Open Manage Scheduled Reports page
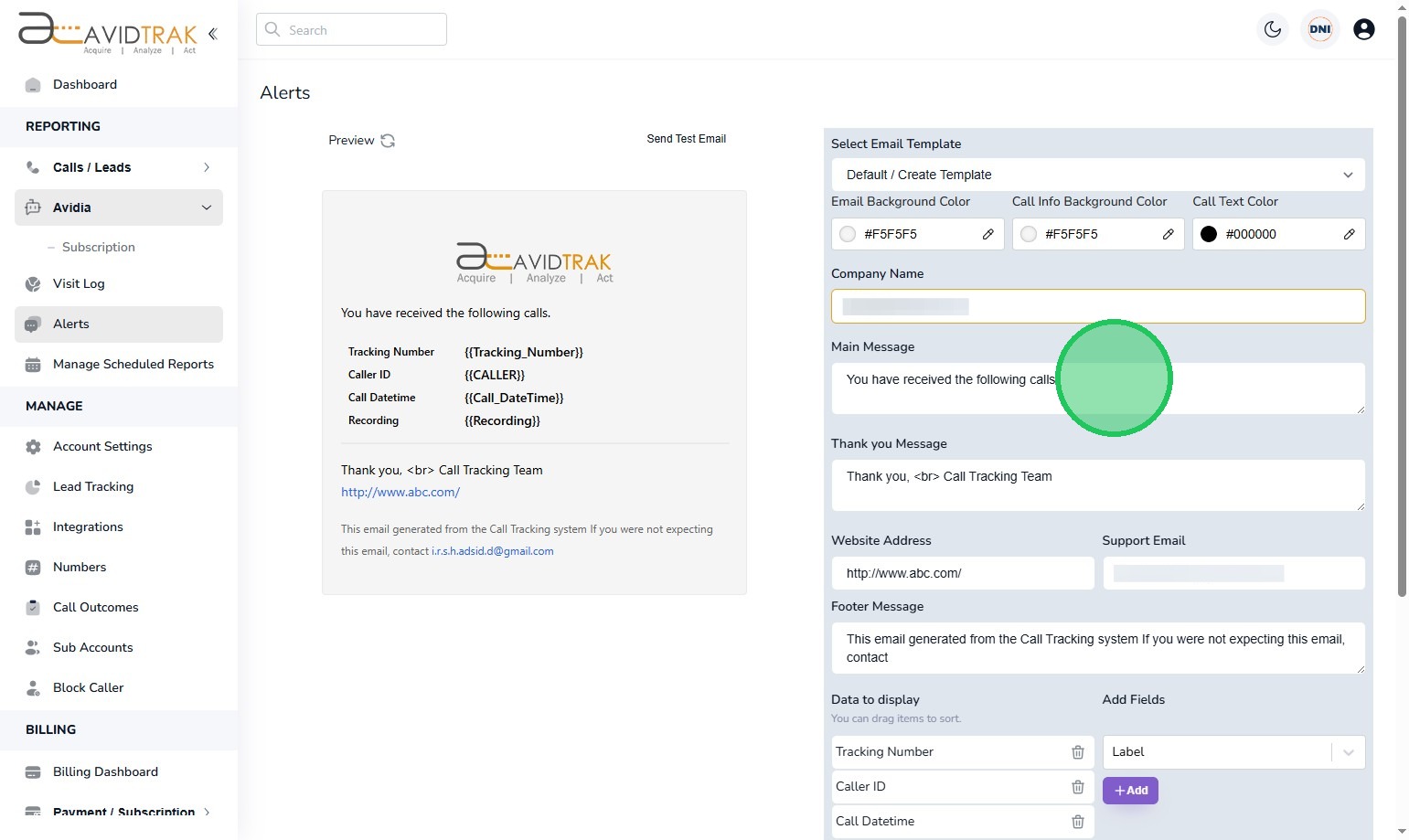 133,364
